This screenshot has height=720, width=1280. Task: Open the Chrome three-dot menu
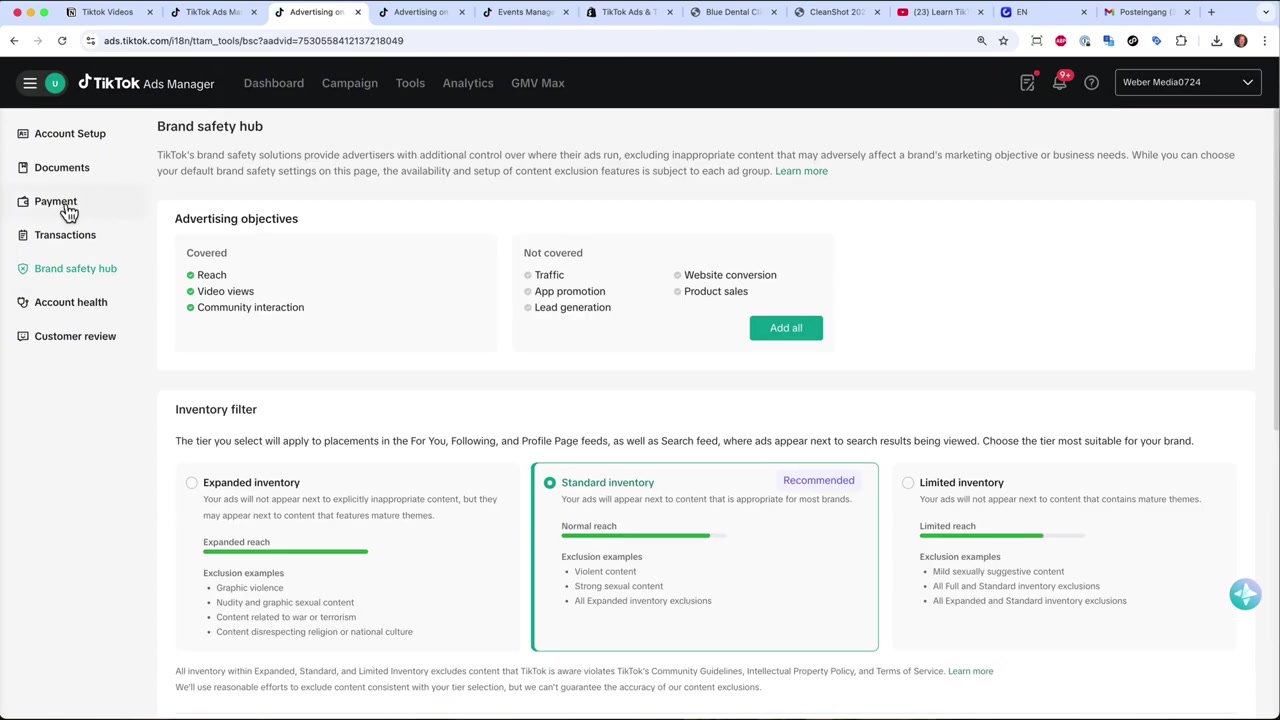pos(1265,41)
